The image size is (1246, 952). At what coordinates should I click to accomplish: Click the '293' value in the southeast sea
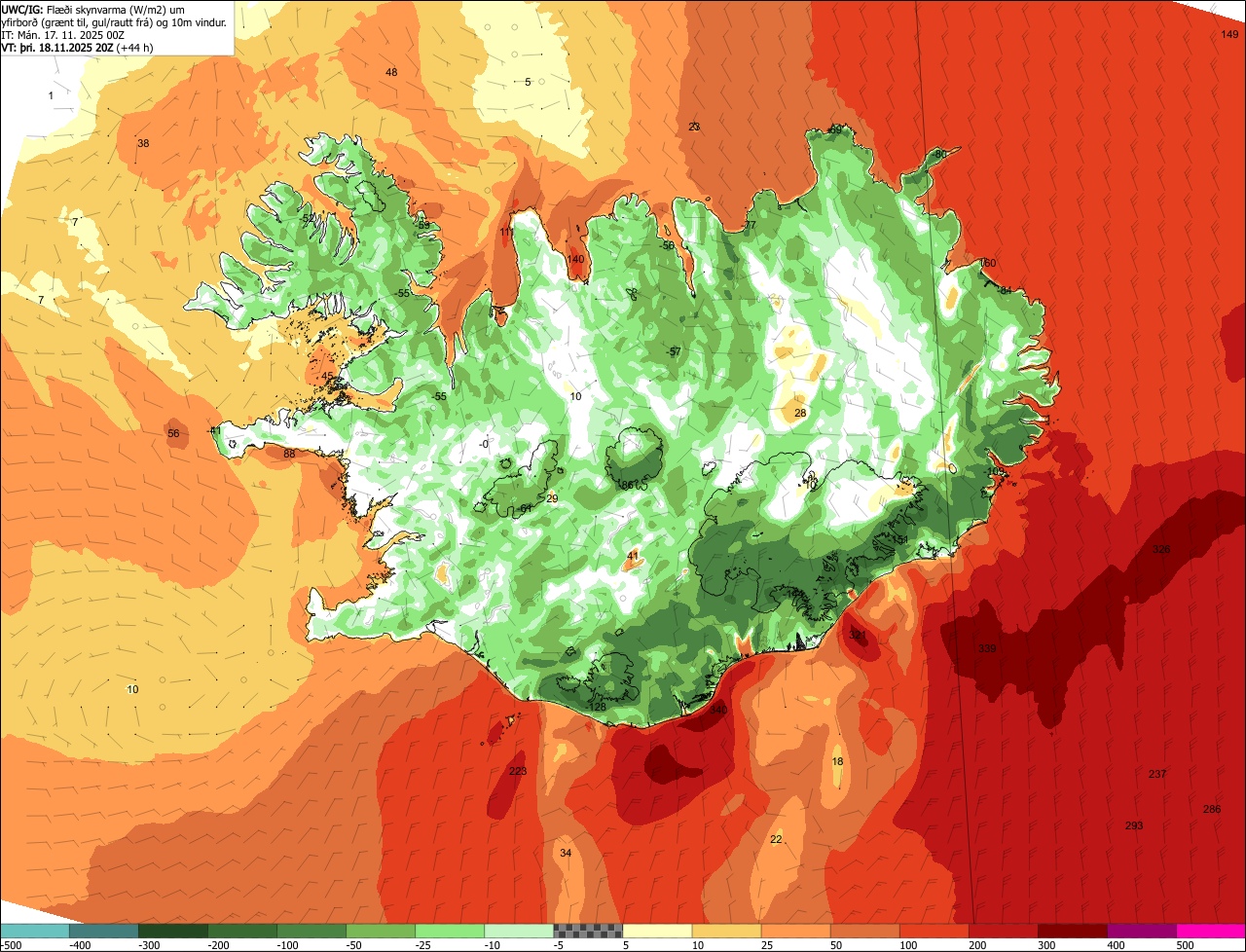(x=1134, y=826)
